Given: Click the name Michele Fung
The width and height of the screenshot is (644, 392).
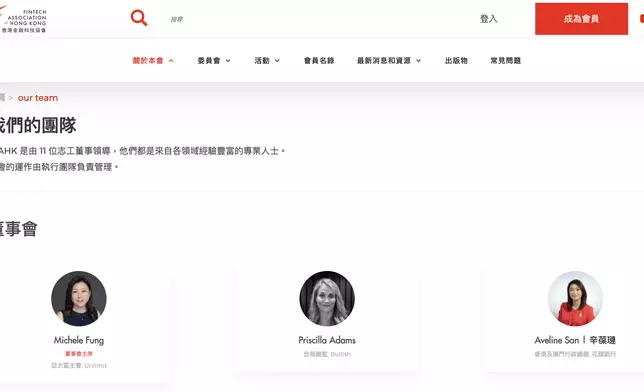Looking at the screenshot, I should pyautogui.click(x=79, y=340).
